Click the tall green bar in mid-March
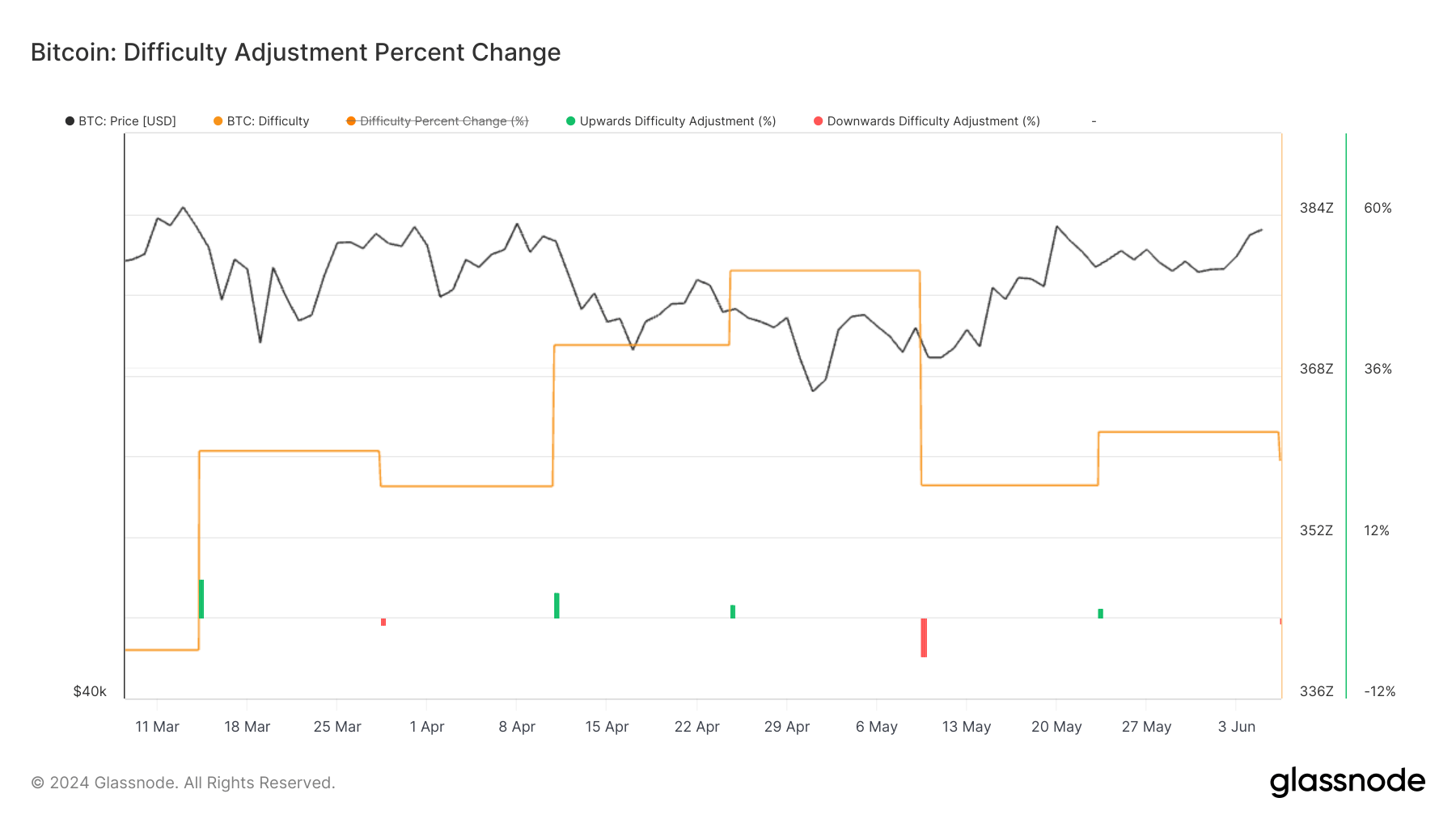 coord(201,599)
